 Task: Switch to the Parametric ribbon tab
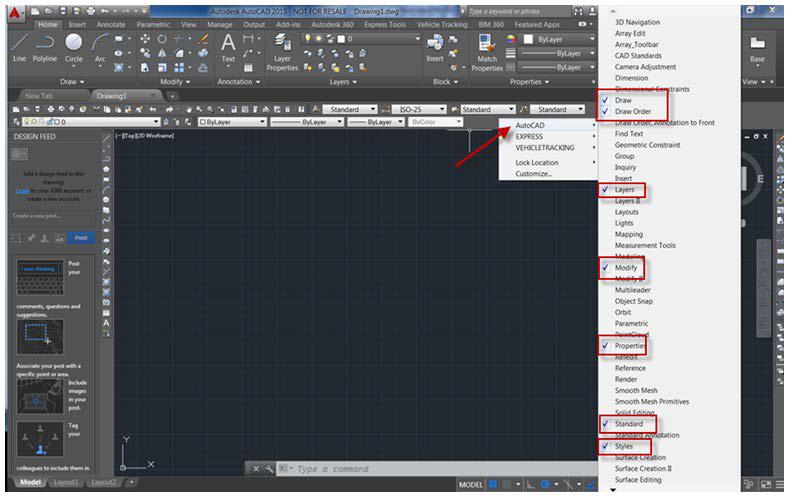click(153, 24)
